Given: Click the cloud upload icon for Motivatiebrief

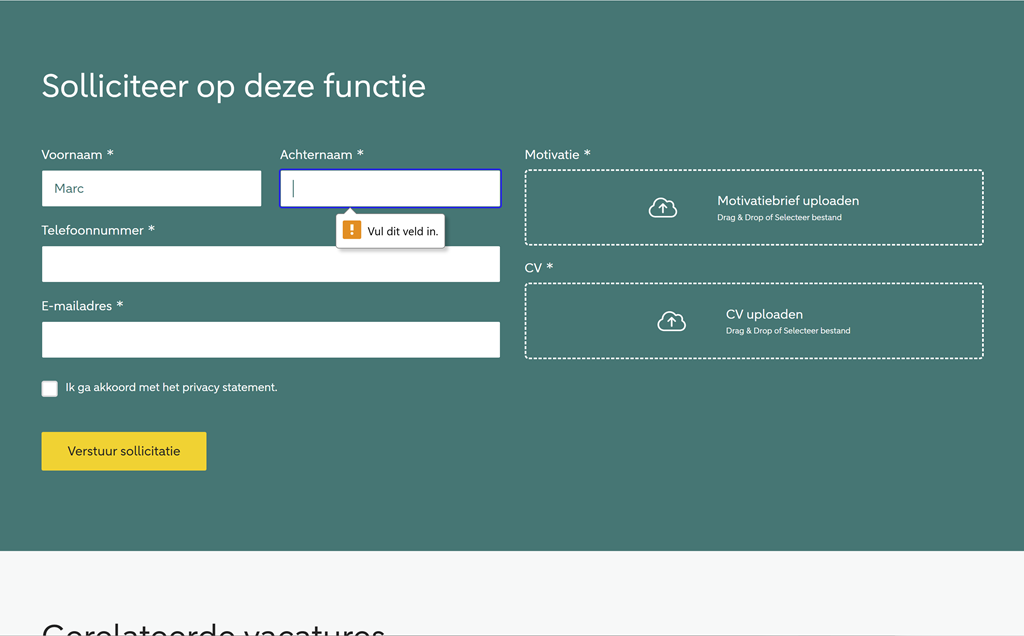Looking at the screenshot, I should pos(663,208).
